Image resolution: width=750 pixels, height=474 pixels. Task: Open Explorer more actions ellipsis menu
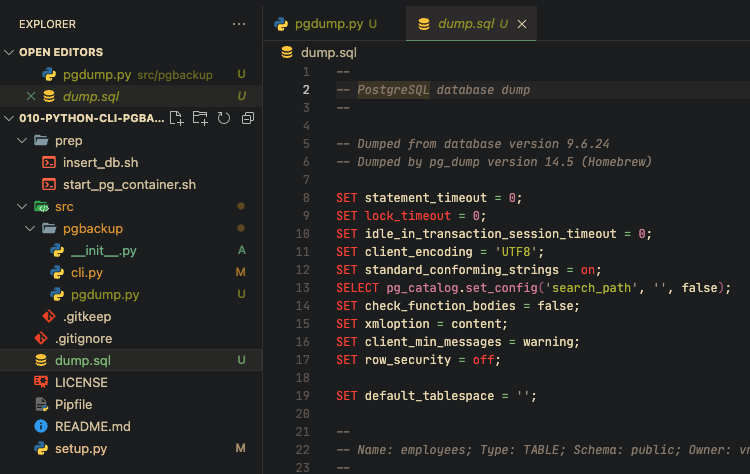[238, 23]
